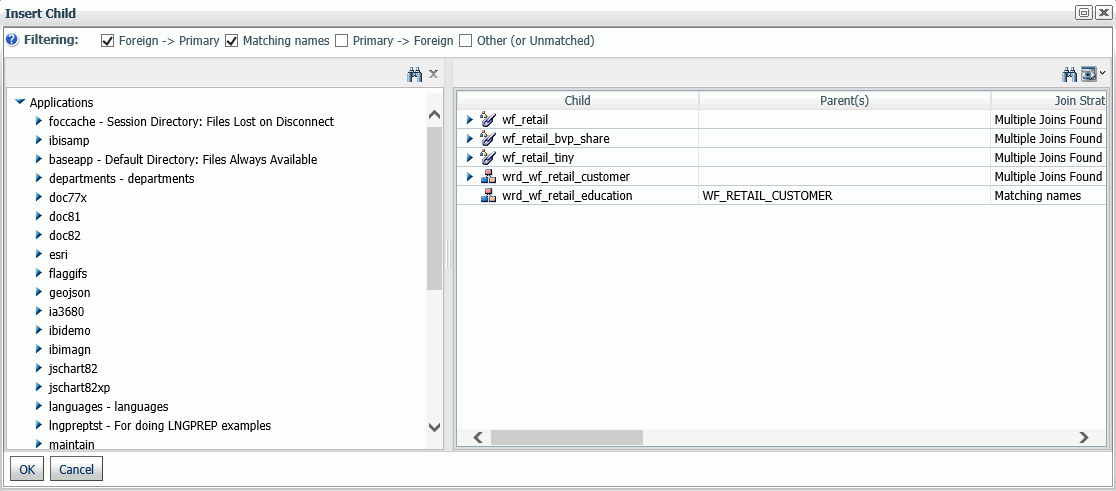Click the Child table right scroll arrow
The width and height of the screenshot is (1116, 491).
click(1083, 438)
